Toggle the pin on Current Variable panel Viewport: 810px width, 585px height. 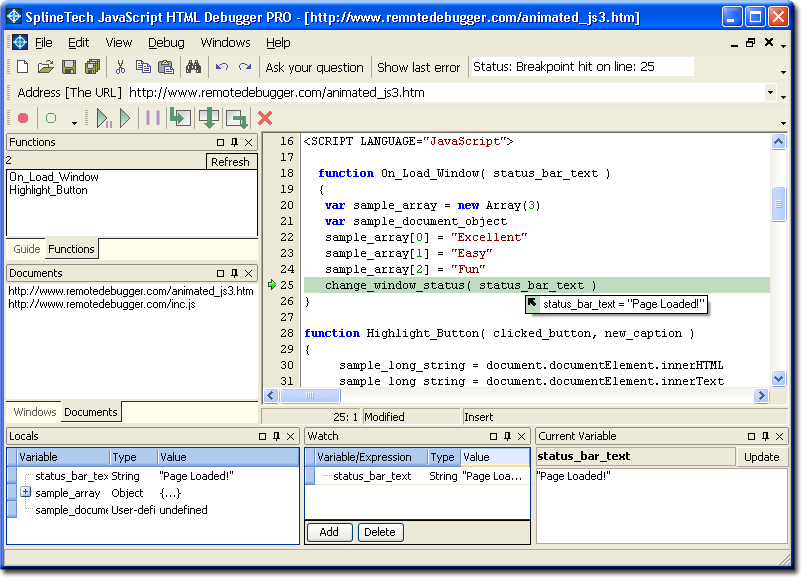pos(766,436)
